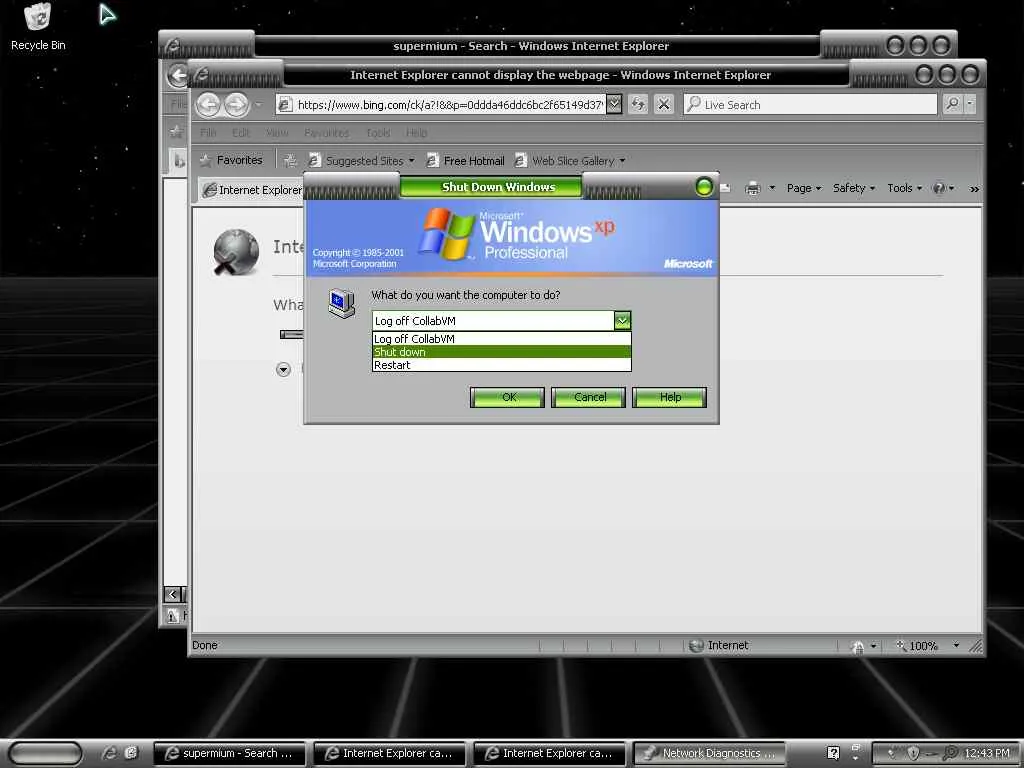Refresh the page with the refresh icon
1024x768 pixels.
[x=638, y=104]
